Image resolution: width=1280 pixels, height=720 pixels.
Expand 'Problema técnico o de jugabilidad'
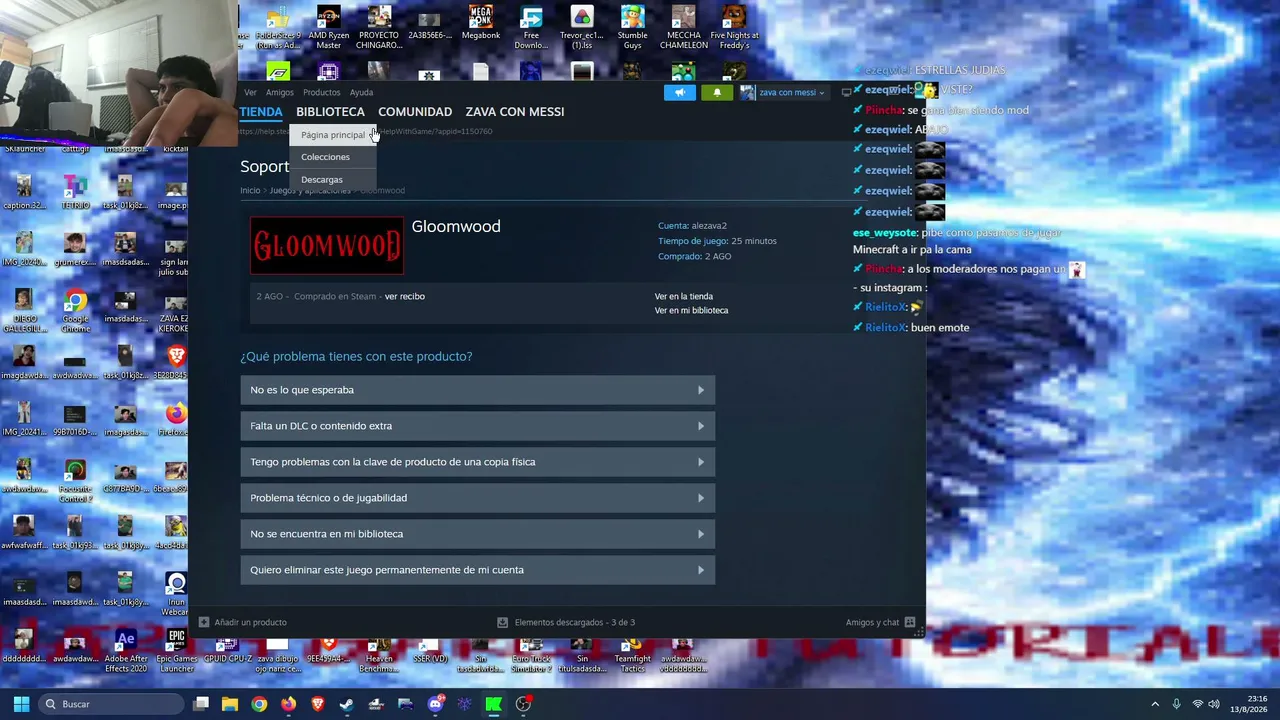478,498
